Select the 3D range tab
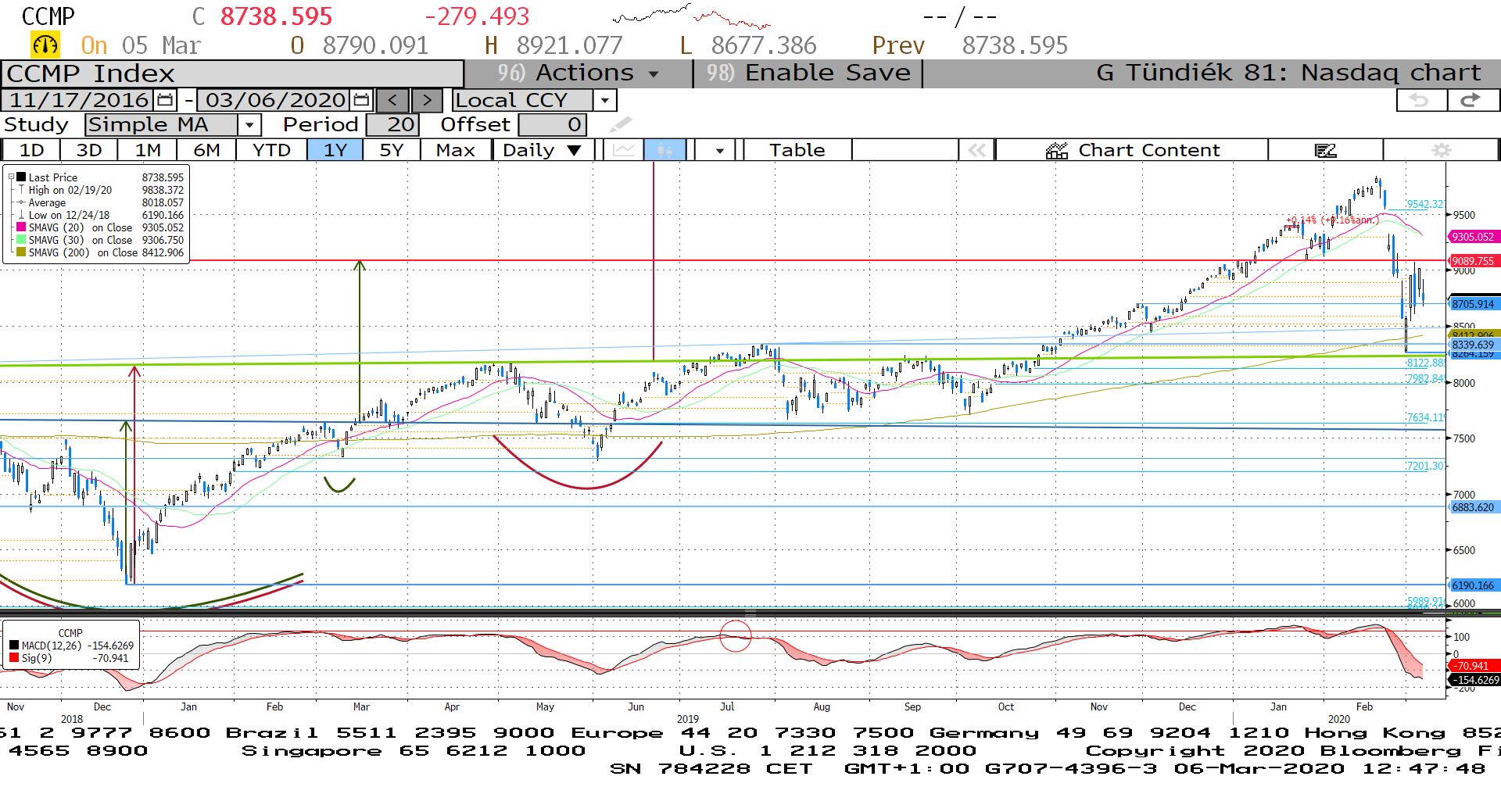 pos(89,150)
